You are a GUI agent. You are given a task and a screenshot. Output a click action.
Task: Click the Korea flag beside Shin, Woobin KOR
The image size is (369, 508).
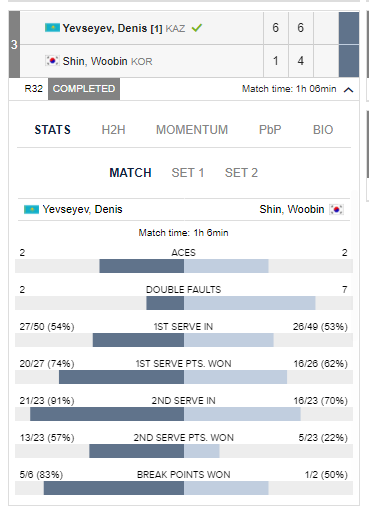click(x=52, y=61)
